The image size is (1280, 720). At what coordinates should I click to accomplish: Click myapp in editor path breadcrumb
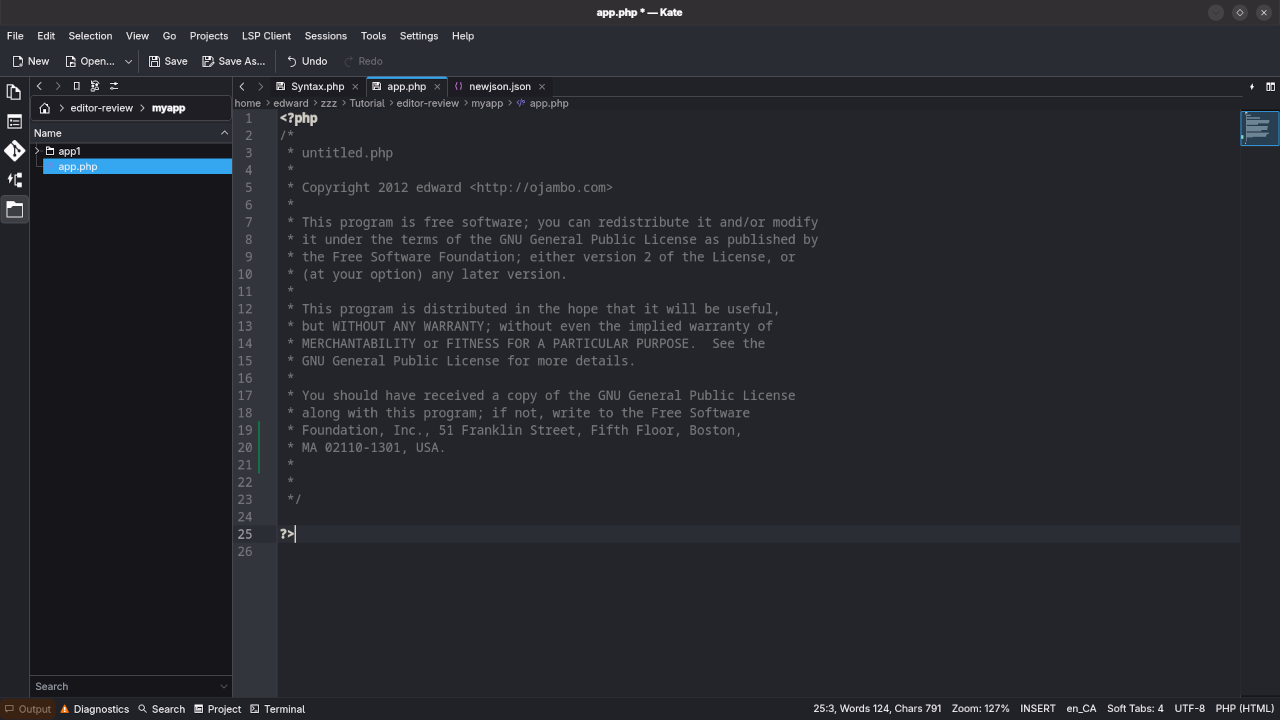[x=487, y=103]
